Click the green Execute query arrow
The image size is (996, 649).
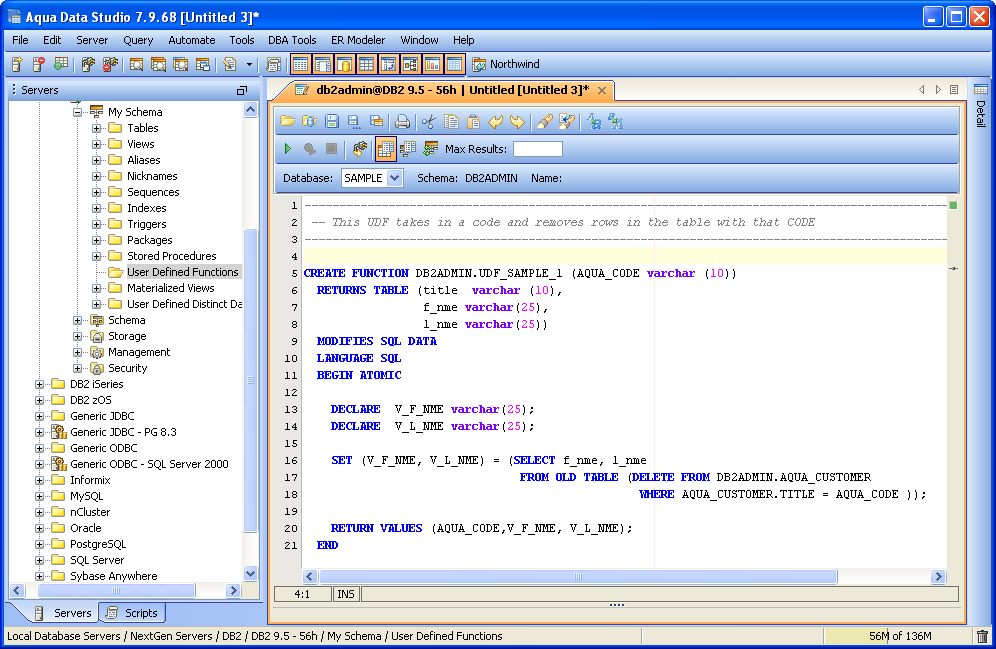click(288, 149)
